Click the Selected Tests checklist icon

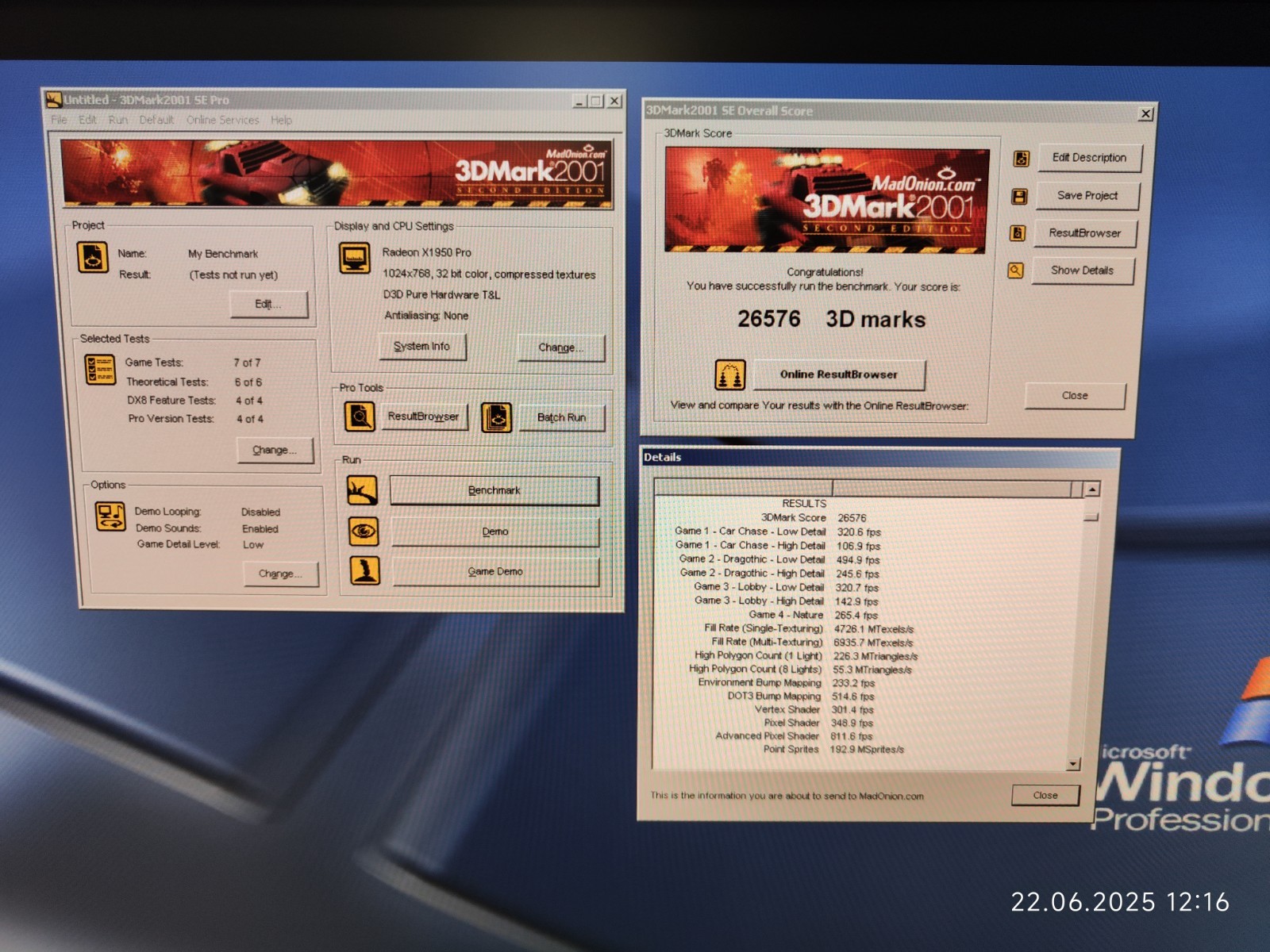coord(101,370)
